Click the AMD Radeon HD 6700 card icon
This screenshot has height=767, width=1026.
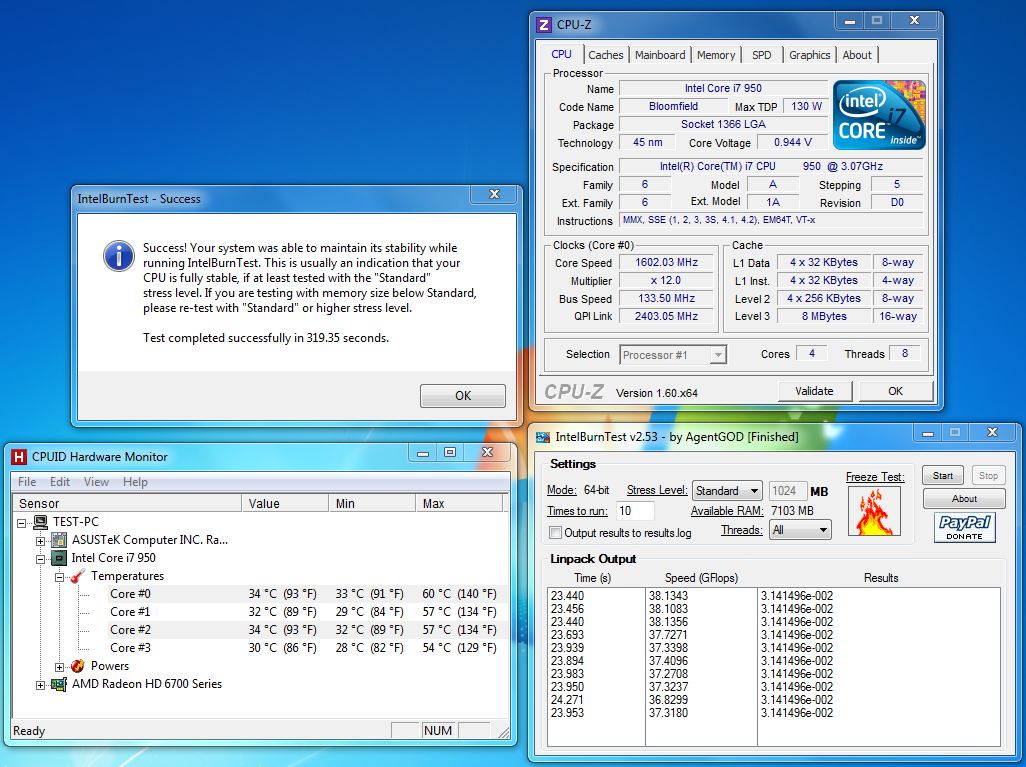pos(59,684)
